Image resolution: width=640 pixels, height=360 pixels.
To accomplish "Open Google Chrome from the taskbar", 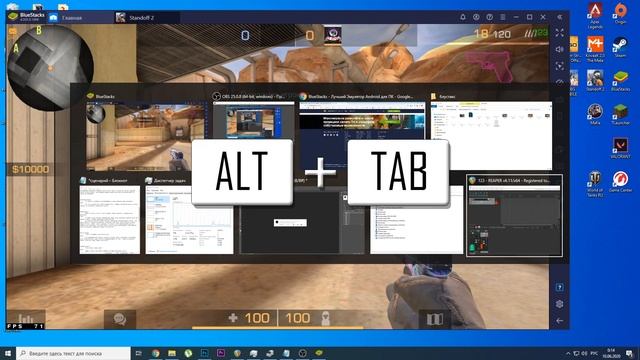I will [156, 353].
